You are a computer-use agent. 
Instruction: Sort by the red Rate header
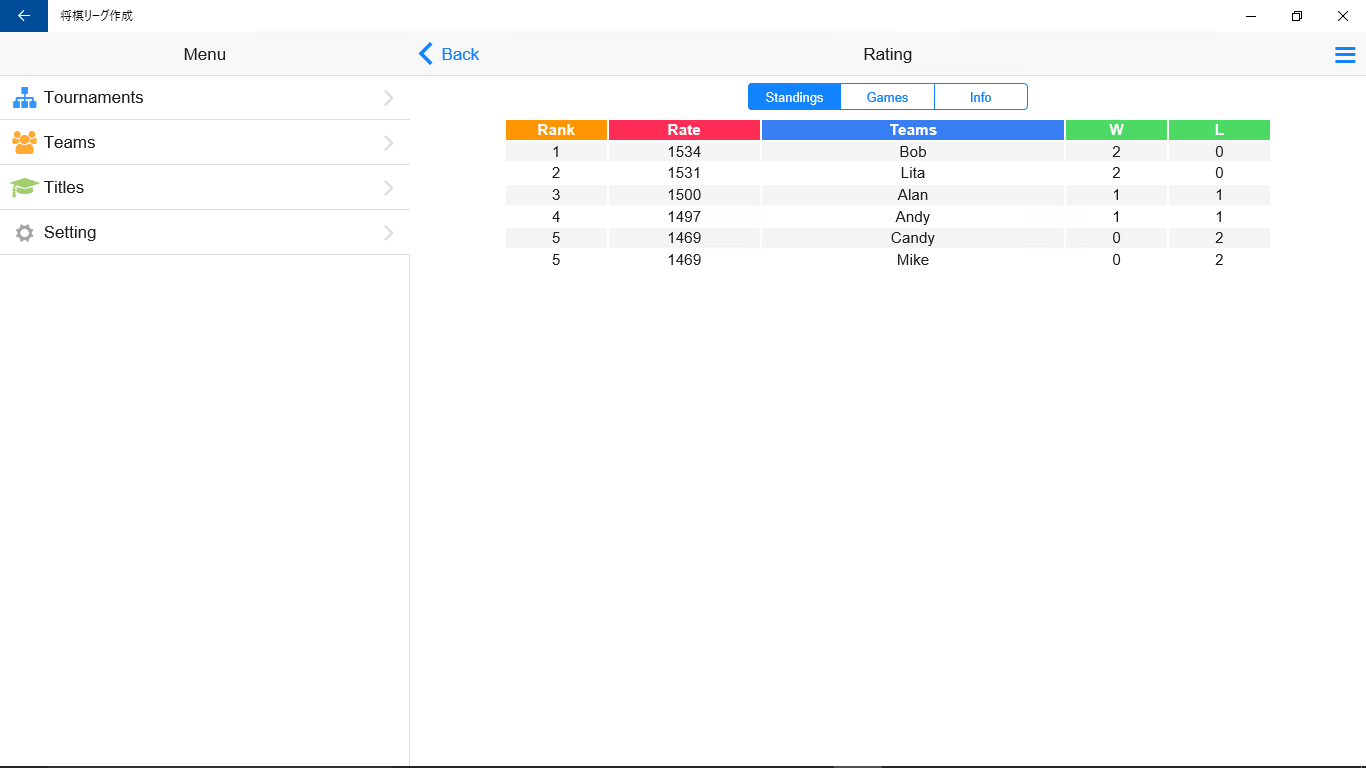[x=684, y=130]
